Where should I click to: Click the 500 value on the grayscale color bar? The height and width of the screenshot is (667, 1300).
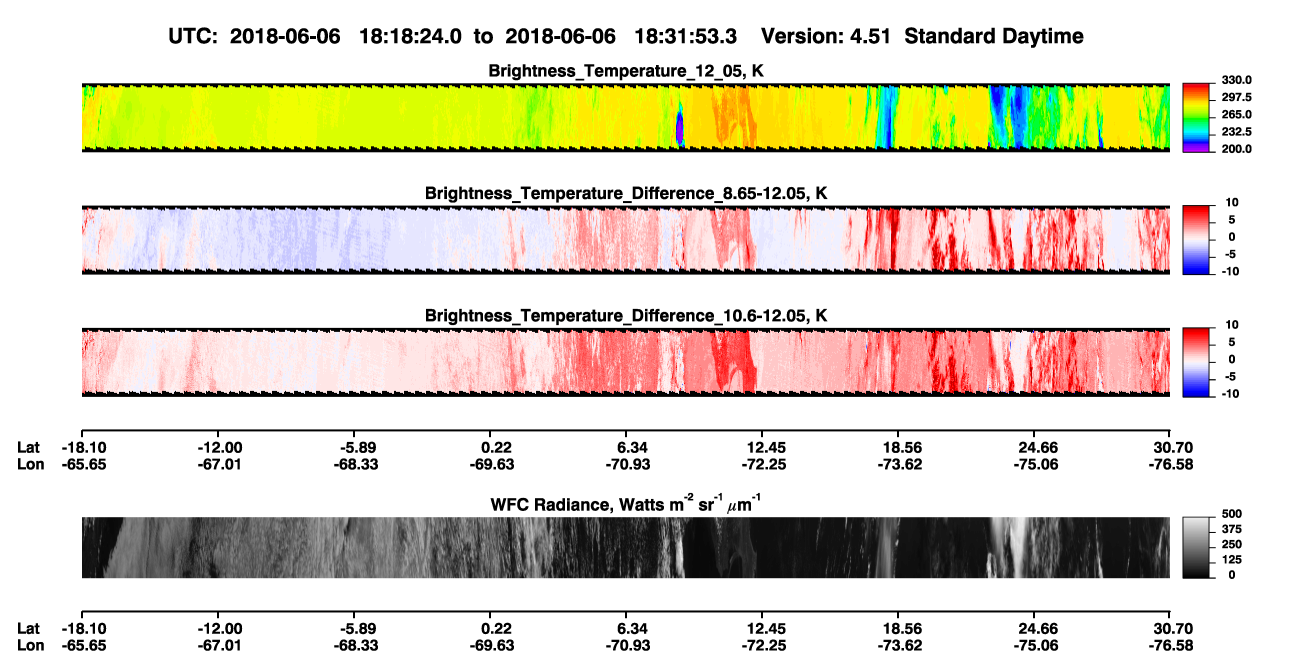(1230, 514)
